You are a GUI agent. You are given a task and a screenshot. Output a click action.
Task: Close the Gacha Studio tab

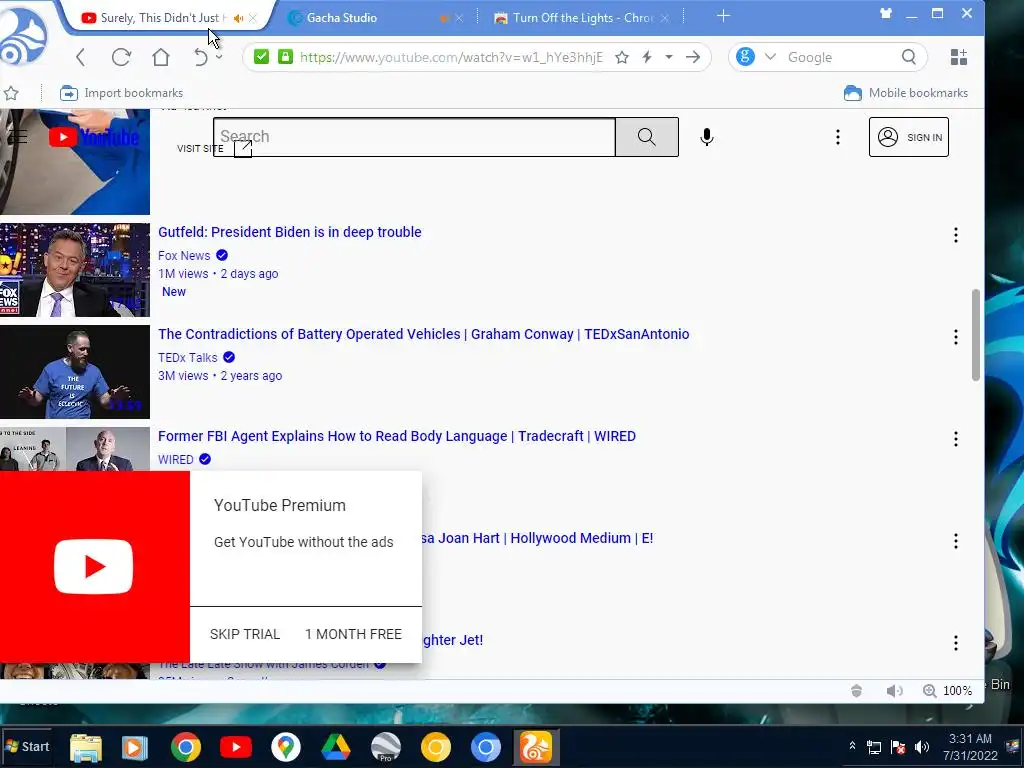click(x=459, y=18)
